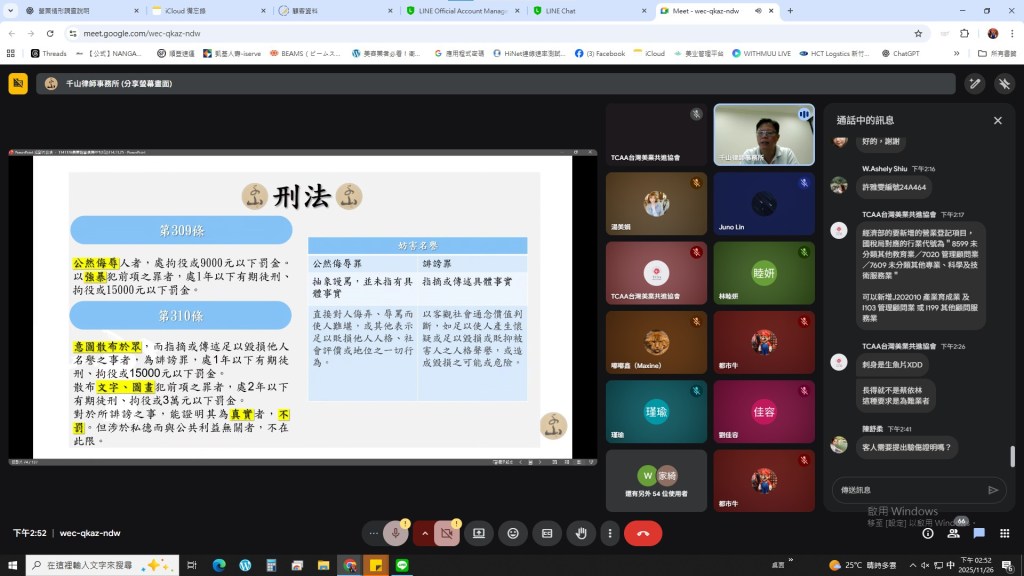Expand video settings arrow beside camera
Screen dimensions: 1024x576
(424, 533)
